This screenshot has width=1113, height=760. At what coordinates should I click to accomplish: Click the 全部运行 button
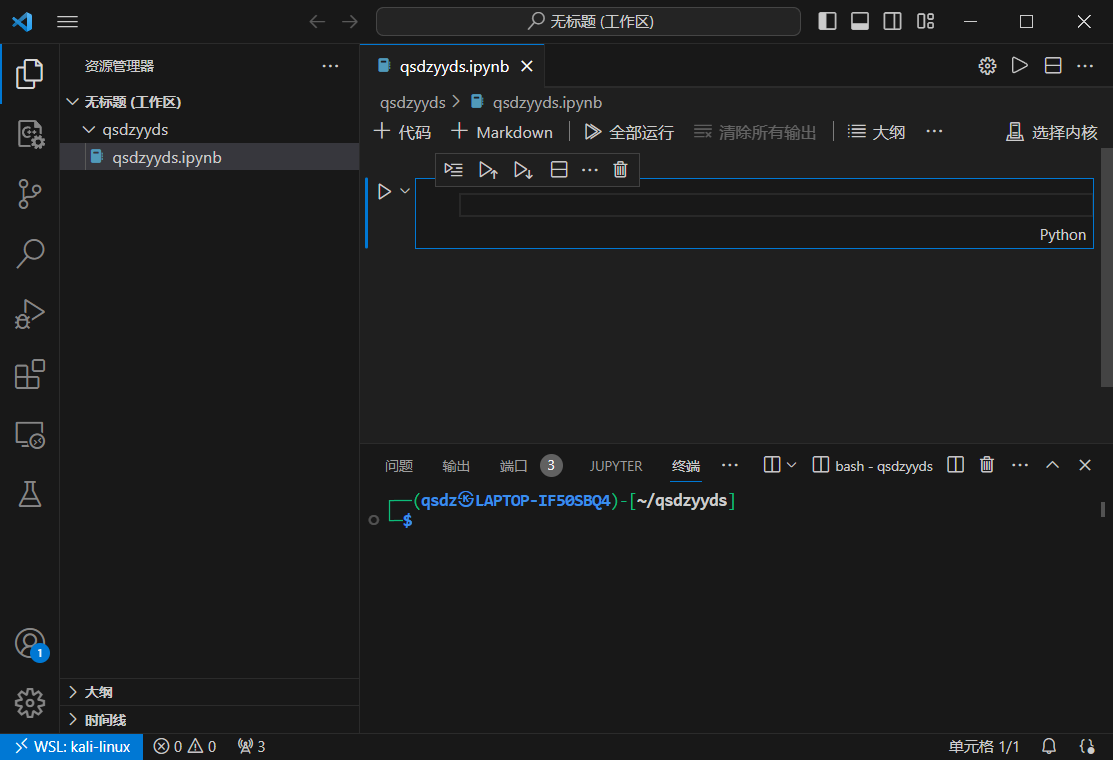coord(630,132)
